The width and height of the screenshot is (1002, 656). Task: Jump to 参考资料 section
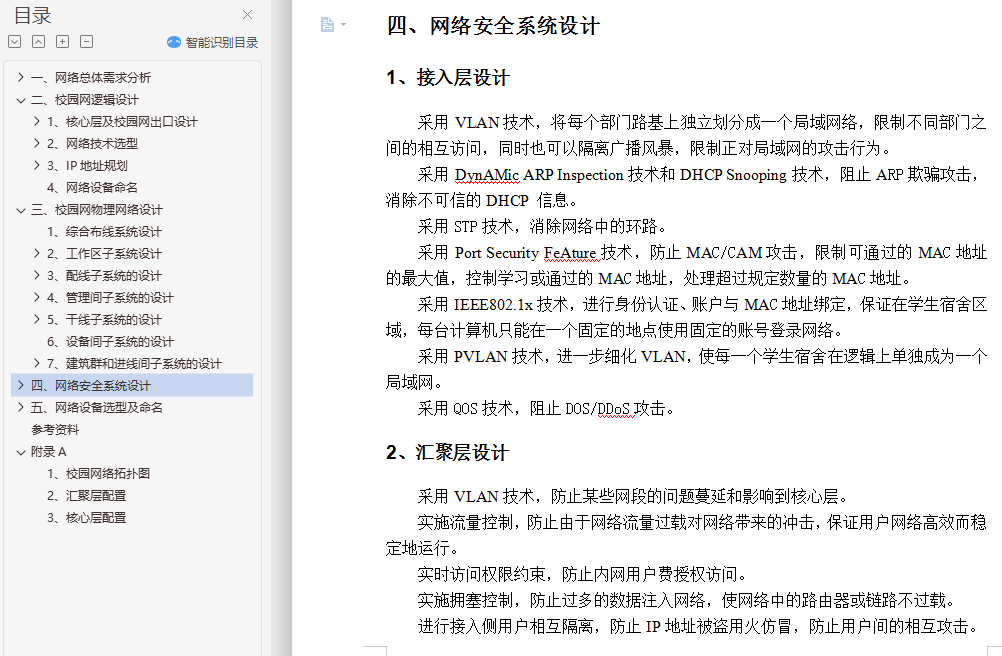55,429
